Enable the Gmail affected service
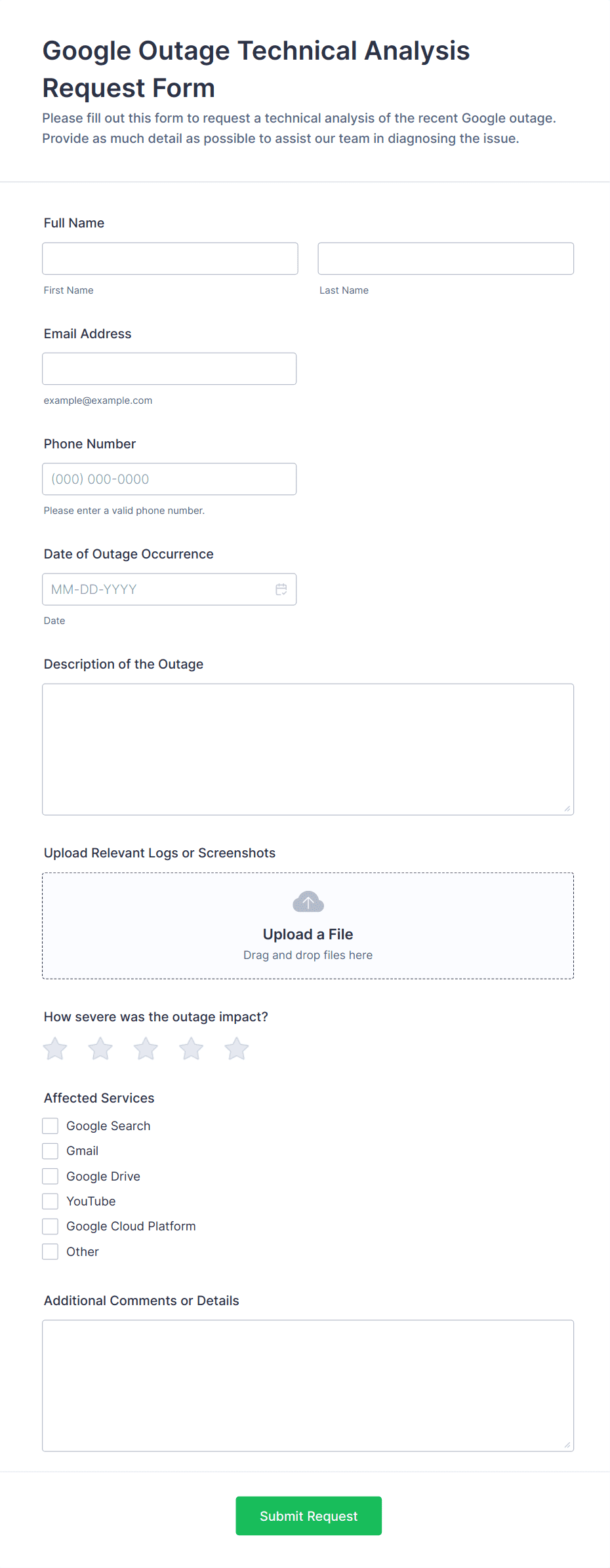This screenshot has height=1568, width=610. pyautogui.click(x=50, y=1150)
